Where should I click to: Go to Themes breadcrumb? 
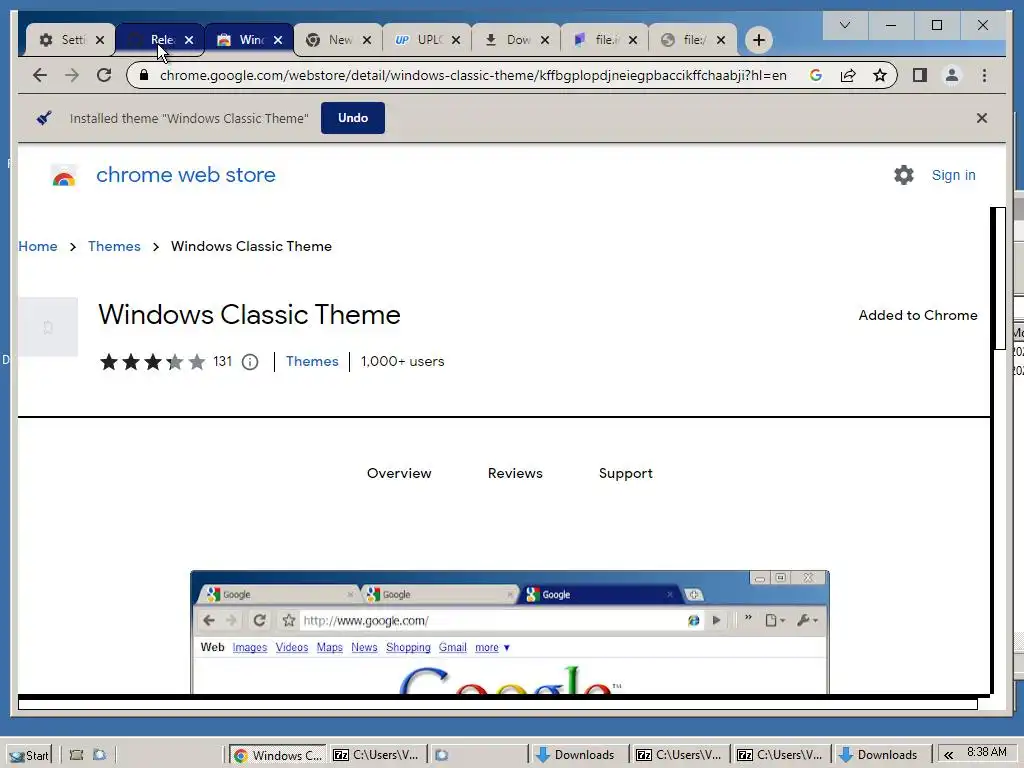tap(114, 246)
